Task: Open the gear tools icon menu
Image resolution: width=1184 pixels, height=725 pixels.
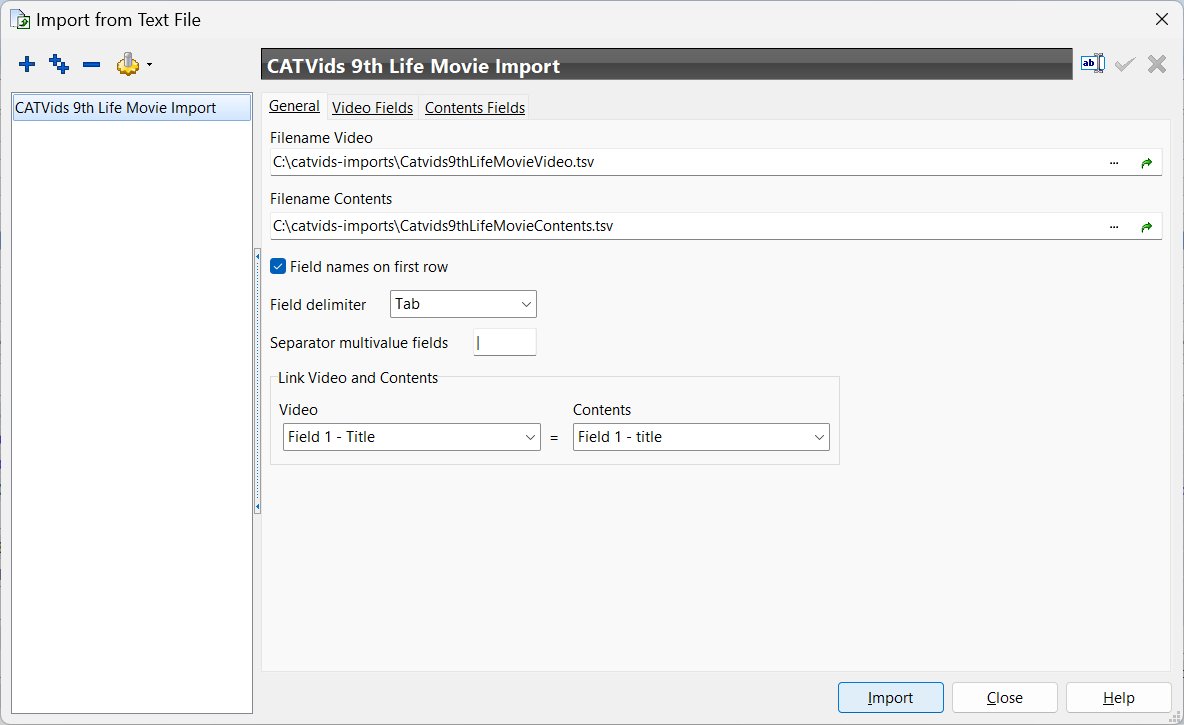Action: click(134, 64)
